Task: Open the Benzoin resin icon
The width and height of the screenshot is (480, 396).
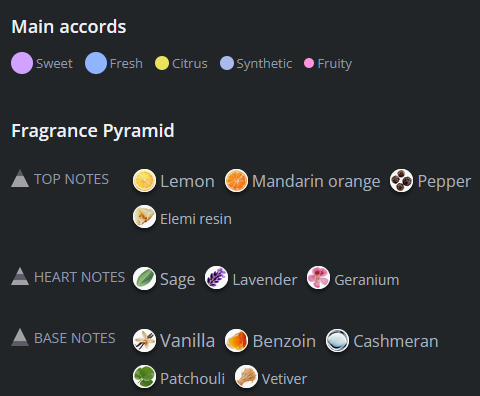Action: click(236, 341)
